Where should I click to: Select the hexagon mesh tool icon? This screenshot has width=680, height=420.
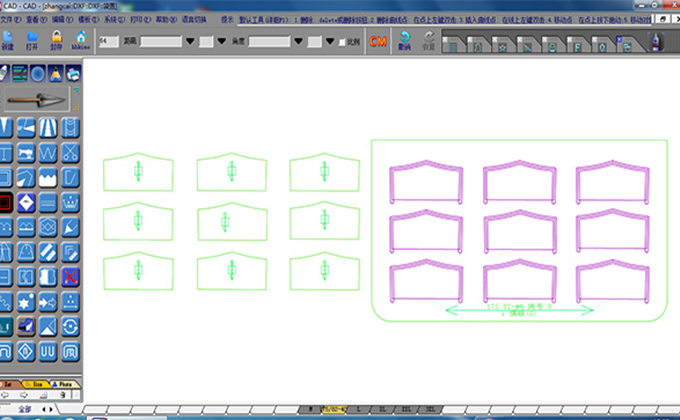(48, 227)
